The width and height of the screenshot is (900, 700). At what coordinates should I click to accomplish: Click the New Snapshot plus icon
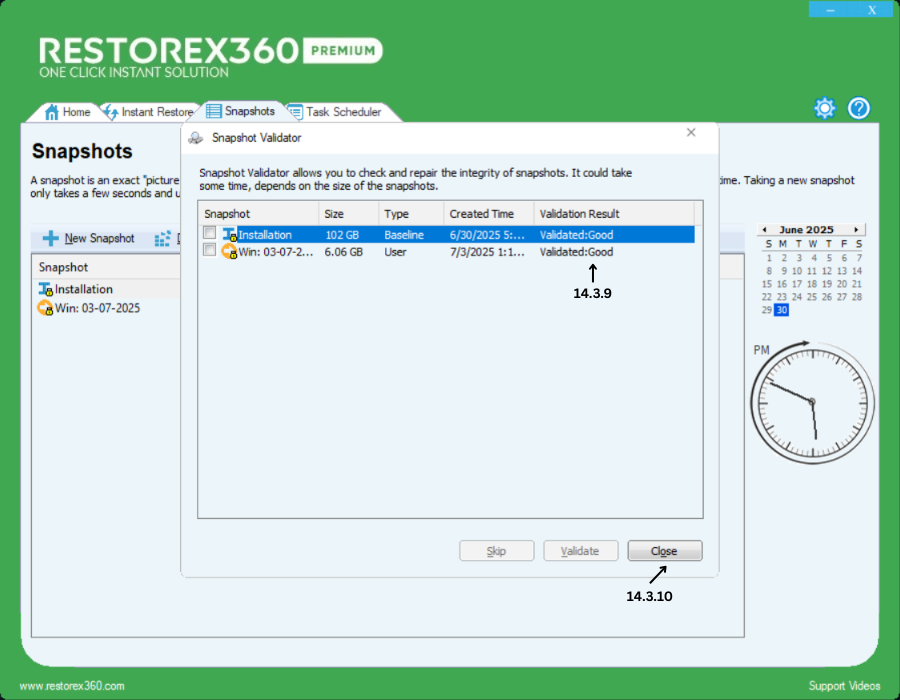[50, 239]
